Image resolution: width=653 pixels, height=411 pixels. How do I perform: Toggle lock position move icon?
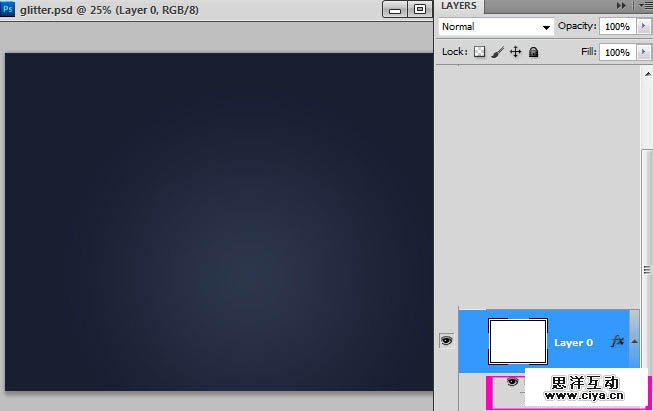[x=516, y=52]
